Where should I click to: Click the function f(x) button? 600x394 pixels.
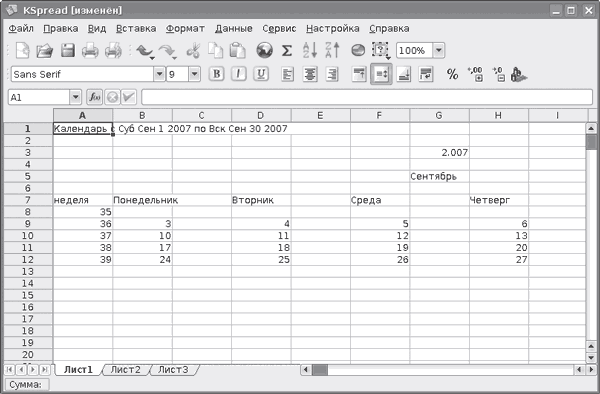point(95,98)
